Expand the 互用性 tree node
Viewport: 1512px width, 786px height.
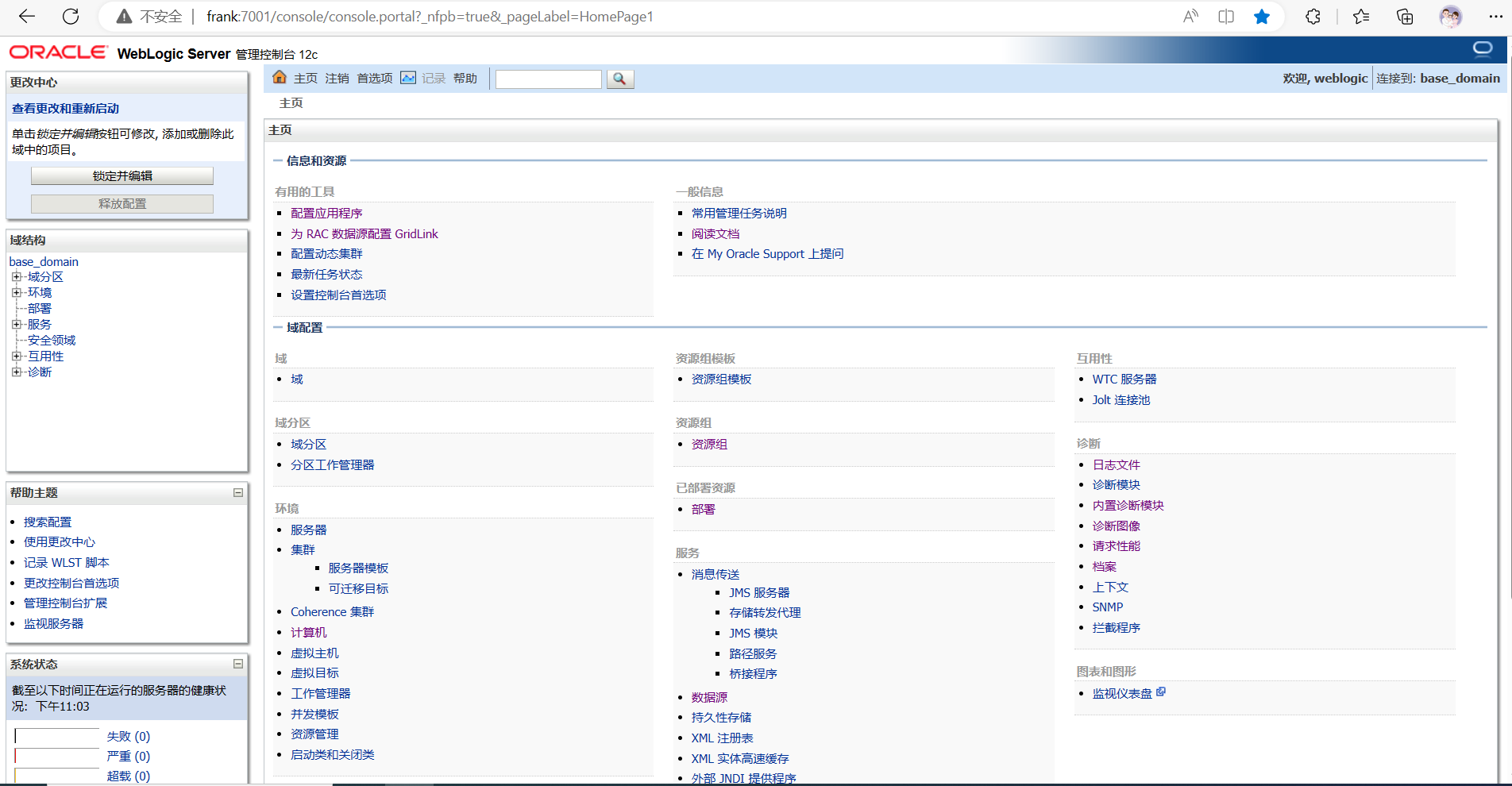coord(17,356)
